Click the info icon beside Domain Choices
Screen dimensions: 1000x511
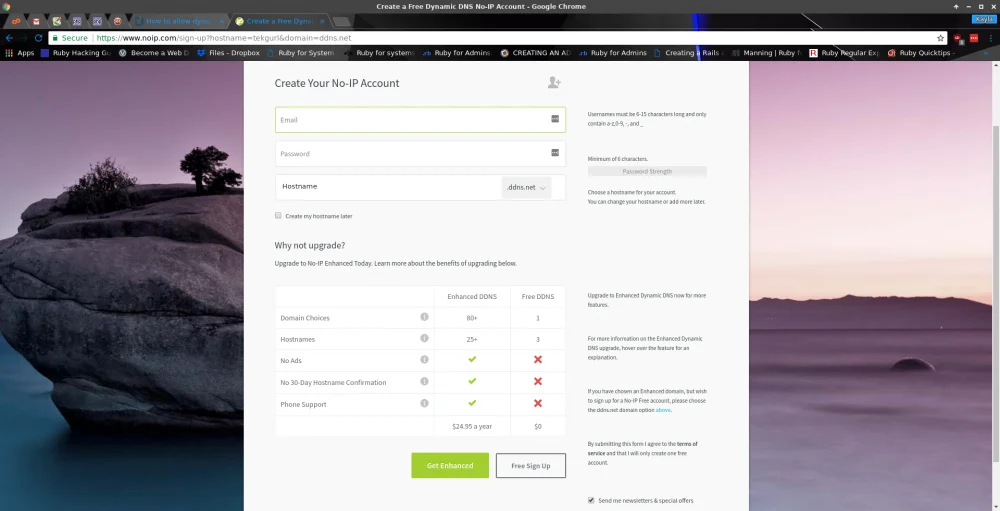(x=424, y=317)
